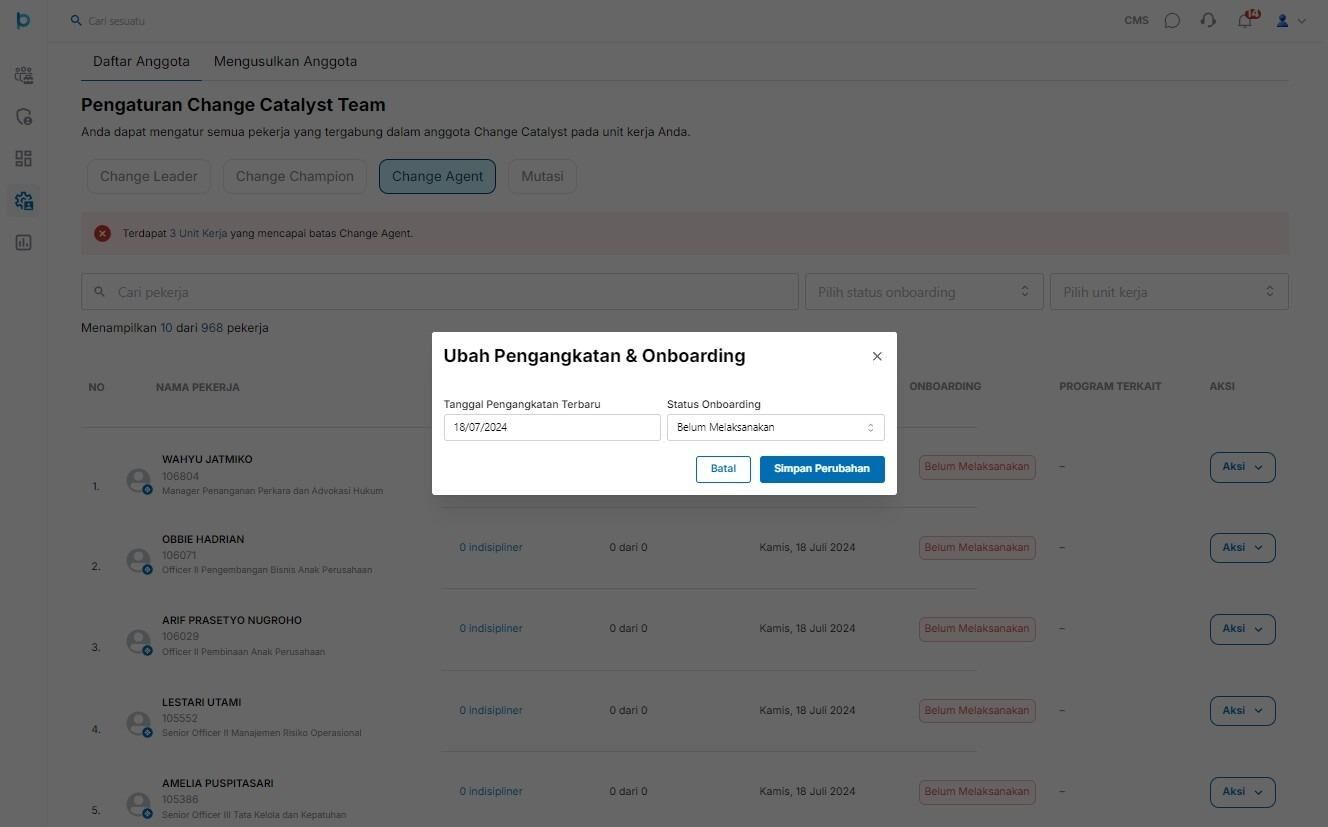The height and width of the screenshot is (827, 1328).
Task: Click the chat bubble icon in header
Action: 1172,20
